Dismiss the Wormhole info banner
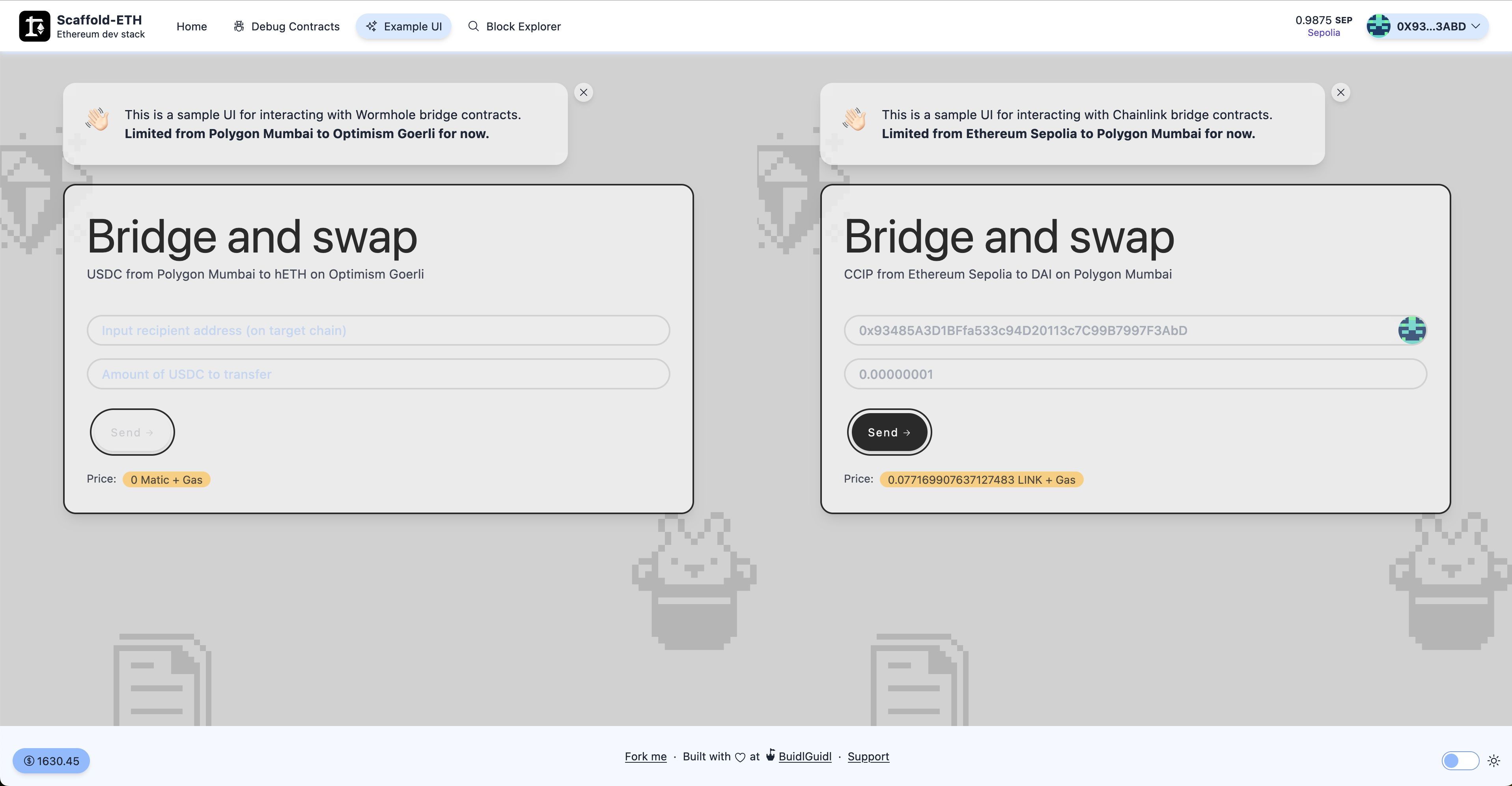 pos(583,92)
